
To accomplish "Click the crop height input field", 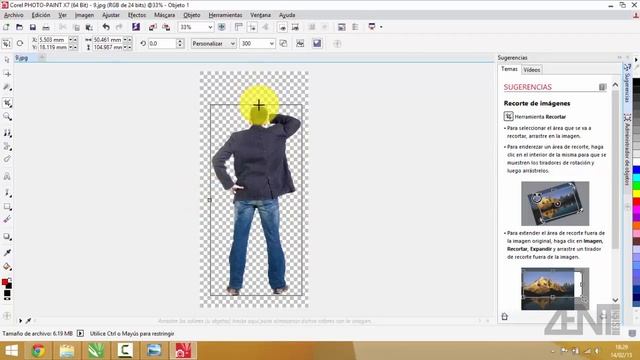I will click(x=108, y=47).
